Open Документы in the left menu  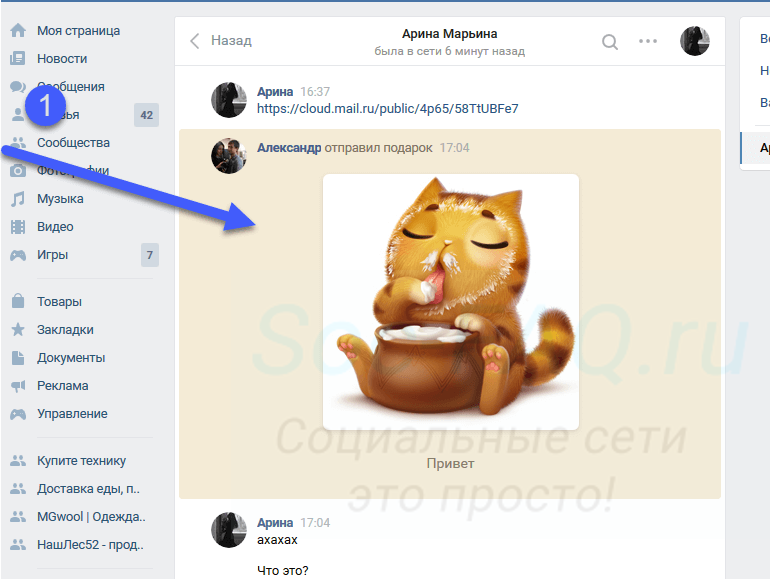coord(71,358)
